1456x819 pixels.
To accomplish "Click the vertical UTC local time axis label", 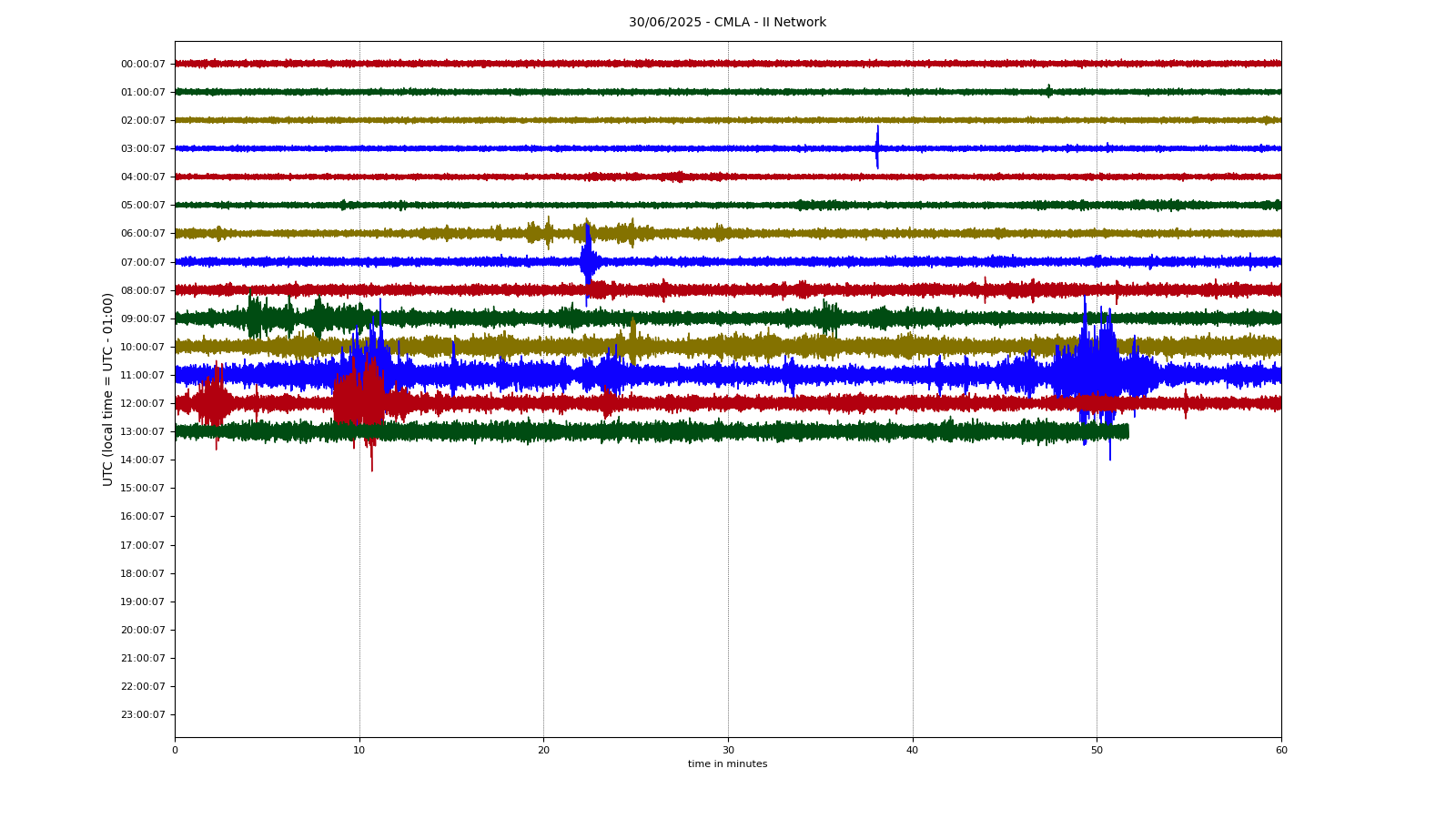I will click(108, 389).
